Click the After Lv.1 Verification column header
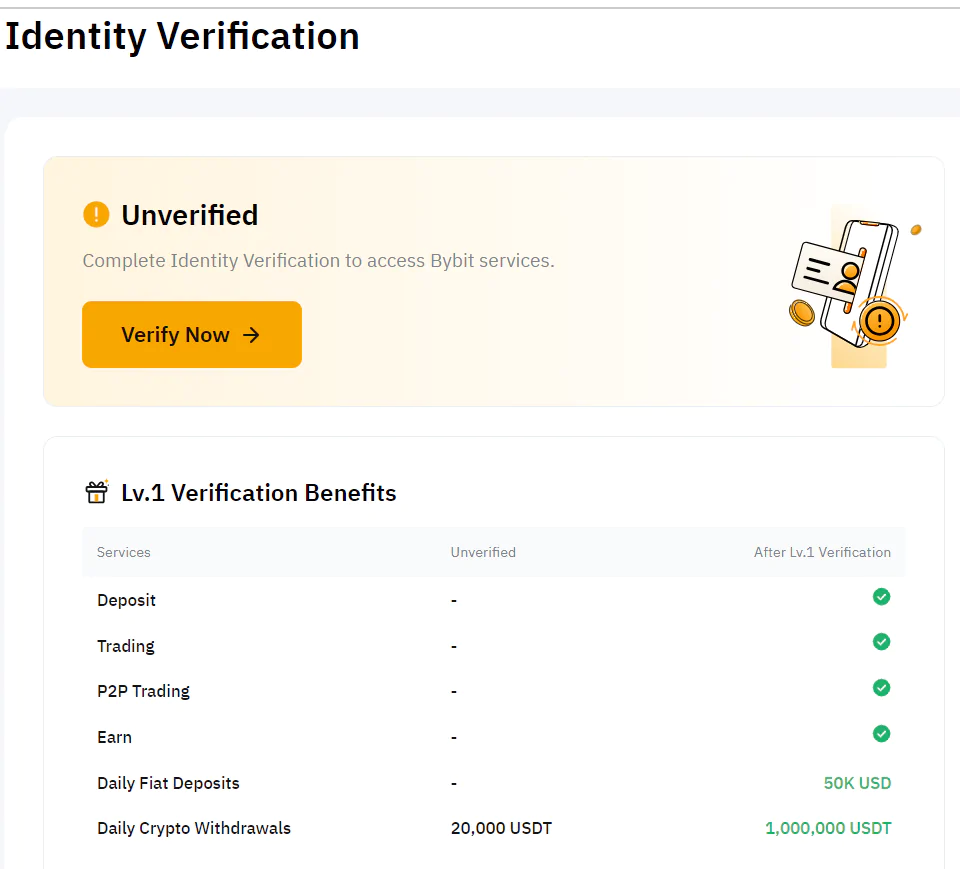The height and width of the screenshot is (869, 960). 822,552
